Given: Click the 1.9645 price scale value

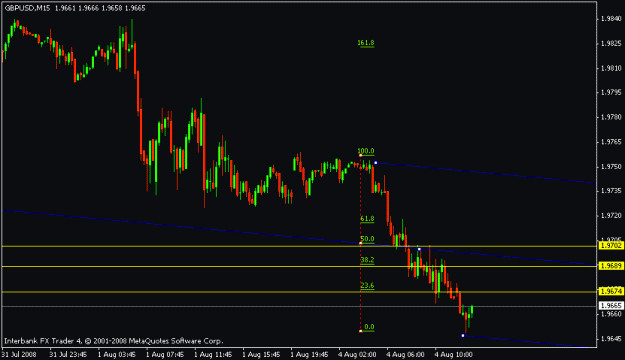Looking at the screenshot, I should [611, 339].
